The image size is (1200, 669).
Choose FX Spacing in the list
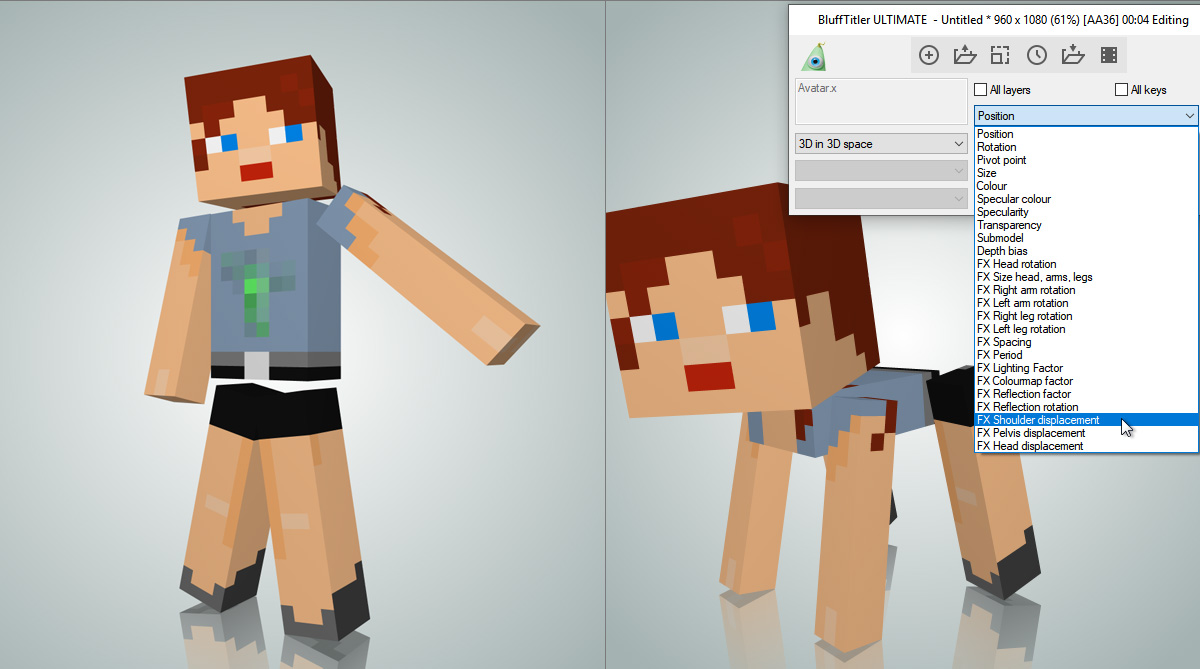[x=1086, y=342]
